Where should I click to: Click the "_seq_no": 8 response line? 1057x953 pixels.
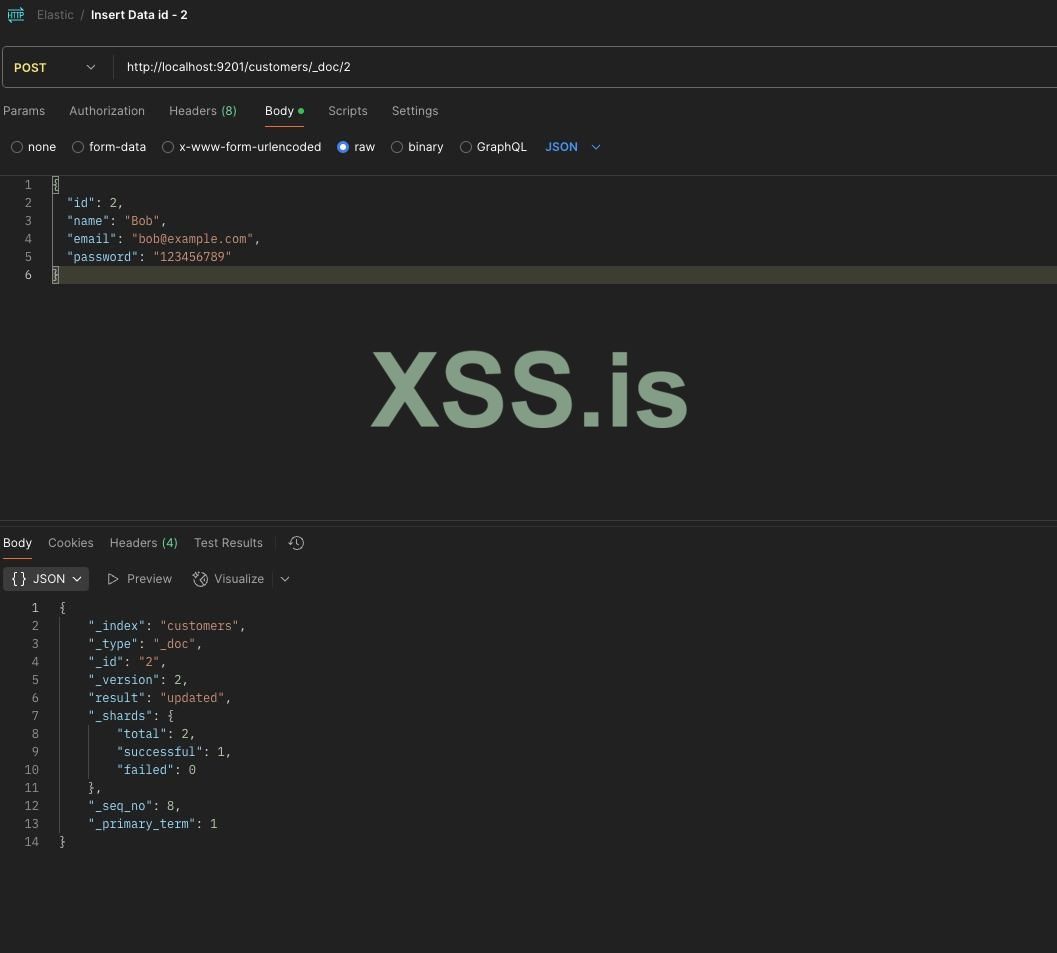[134, 805]
